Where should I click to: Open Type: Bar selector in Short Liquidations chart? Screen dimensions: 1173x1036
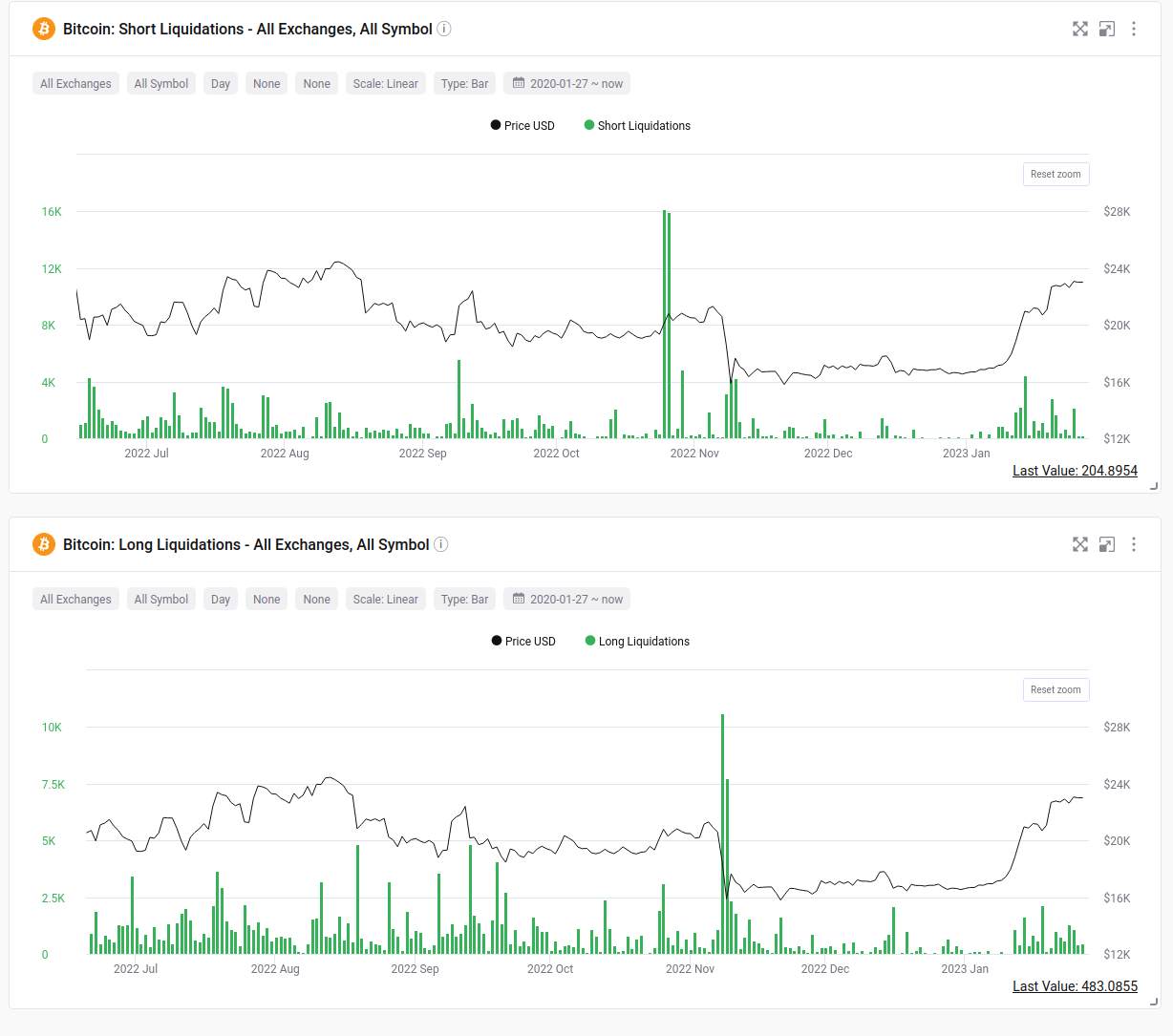(x=464, y=84)
